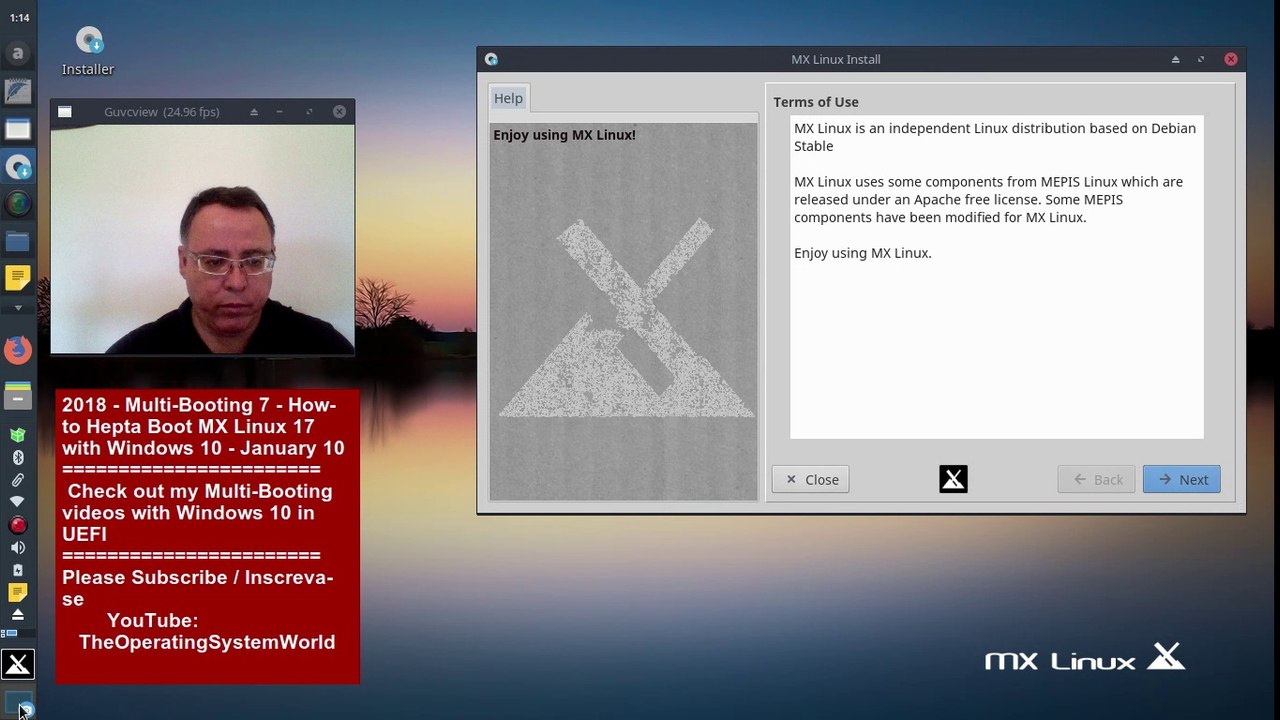Open the yellow sticky notes launcher
The height and width of the screenshot is (720, 1280).
point(18,278)
